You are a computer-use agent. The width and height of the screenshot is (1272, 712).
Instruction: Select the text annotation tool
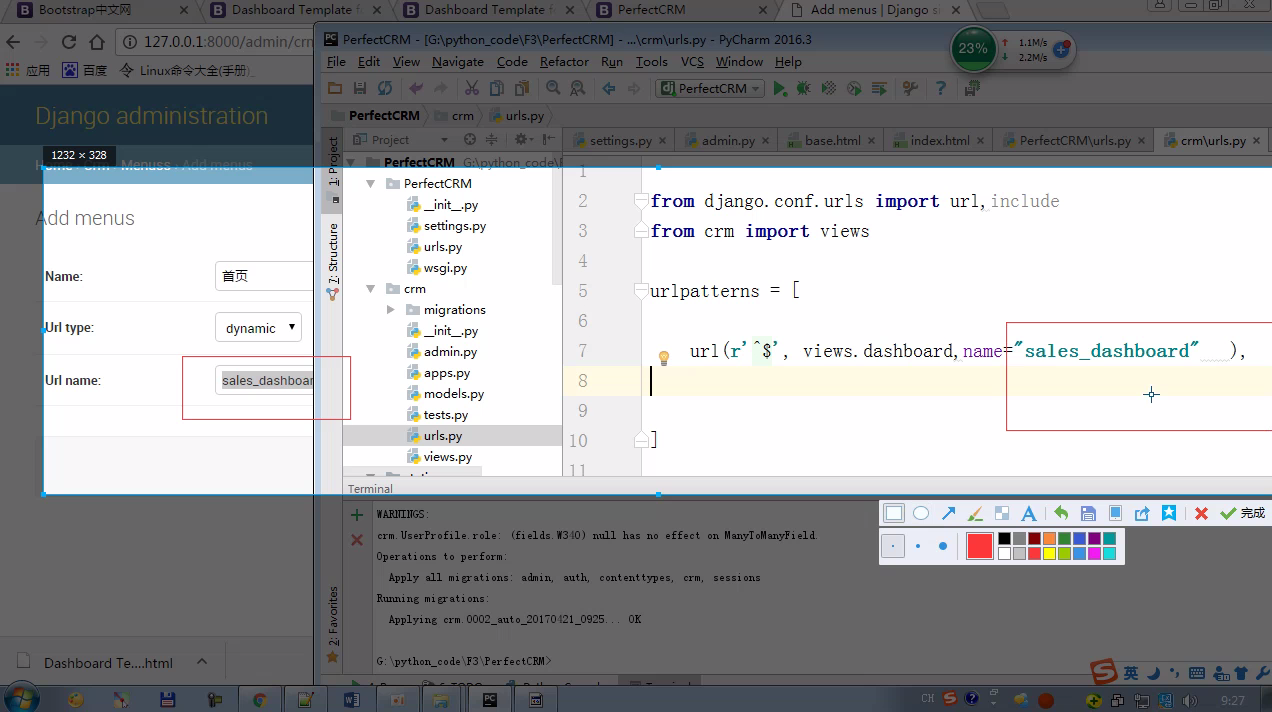coord(1028,513)
